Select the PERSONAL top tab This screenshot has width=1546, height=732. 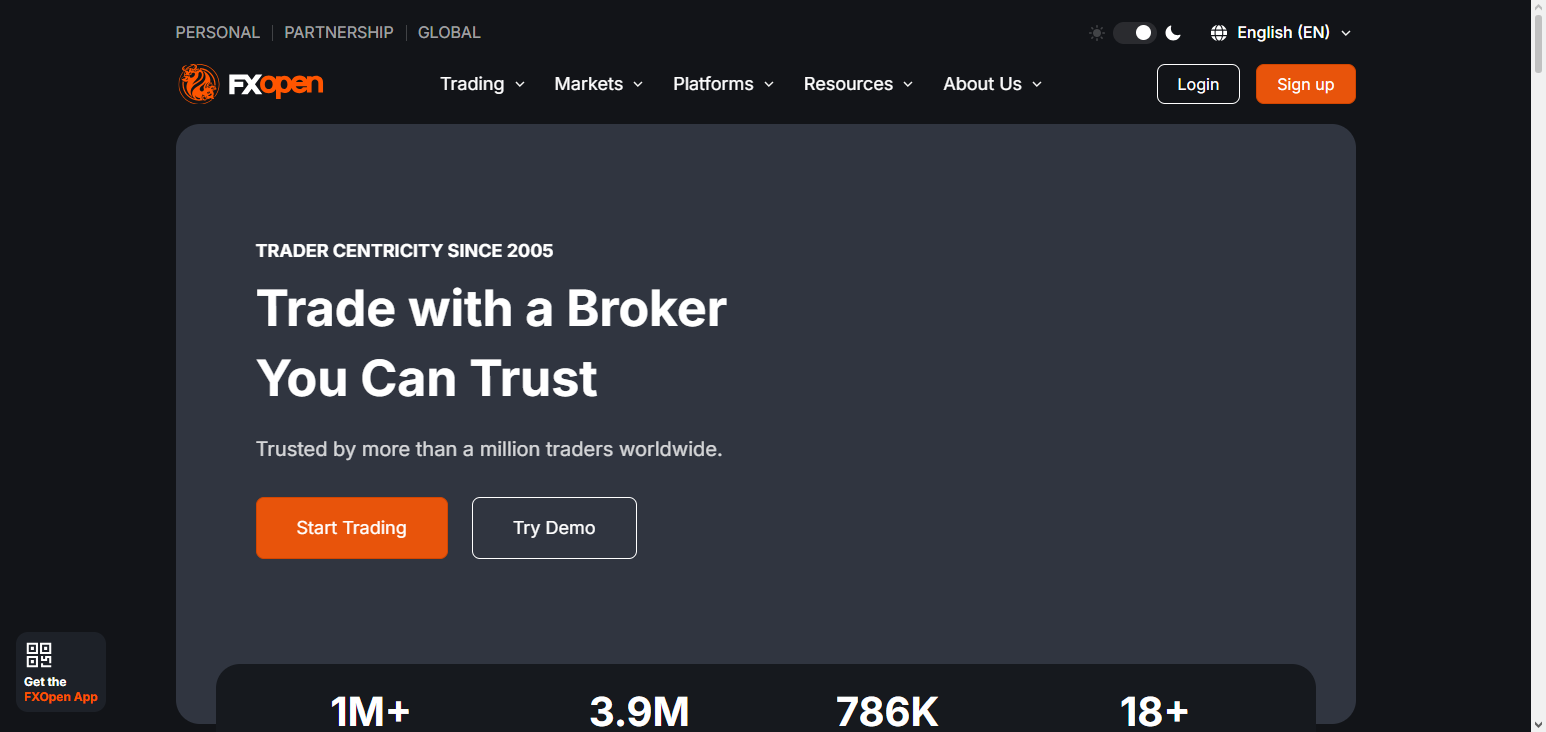pos(218,33)
